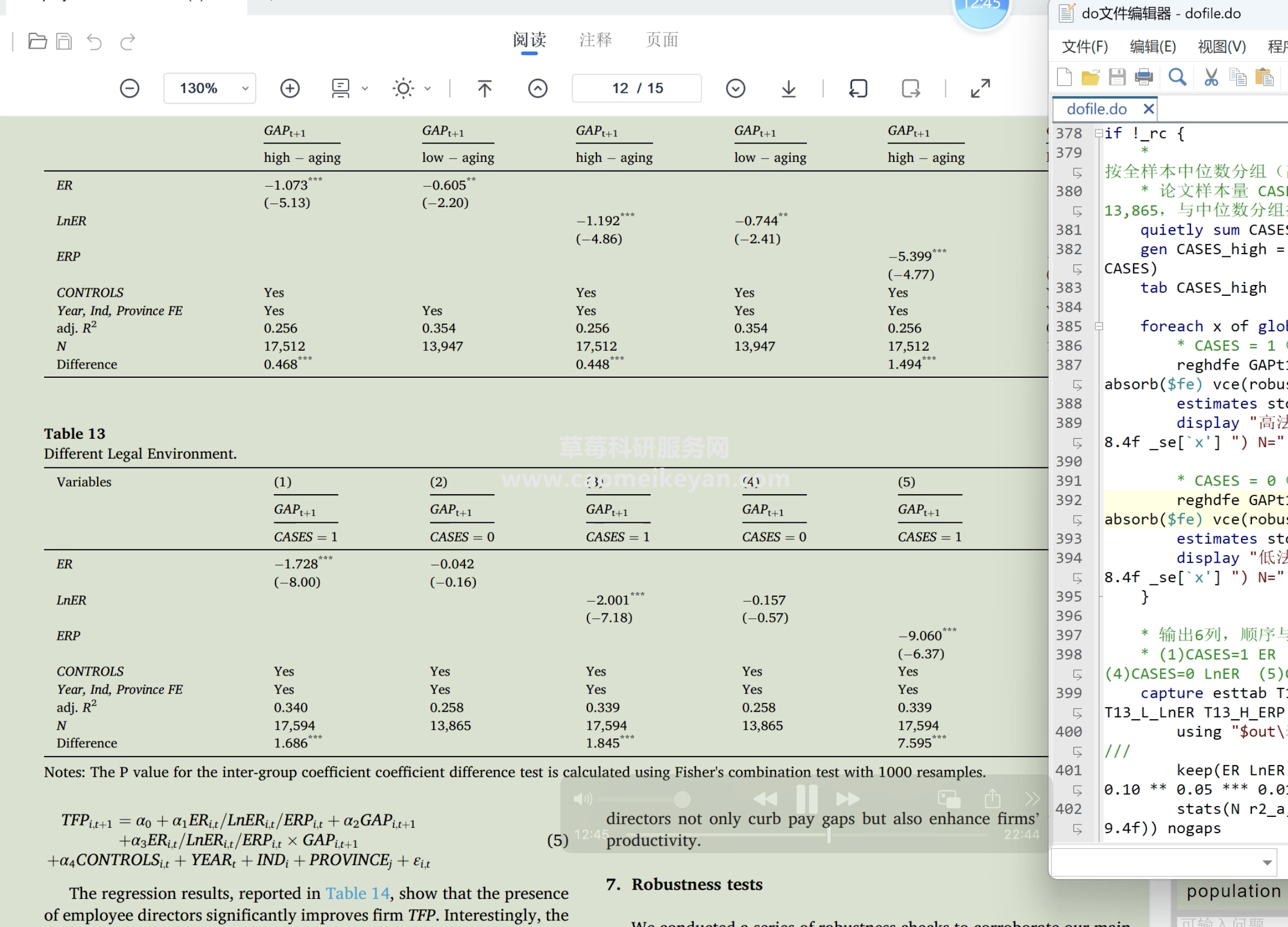The image size is (1288, 927).
Task: Click the page number field 12 / 15
Action: (x=636, y=88)
